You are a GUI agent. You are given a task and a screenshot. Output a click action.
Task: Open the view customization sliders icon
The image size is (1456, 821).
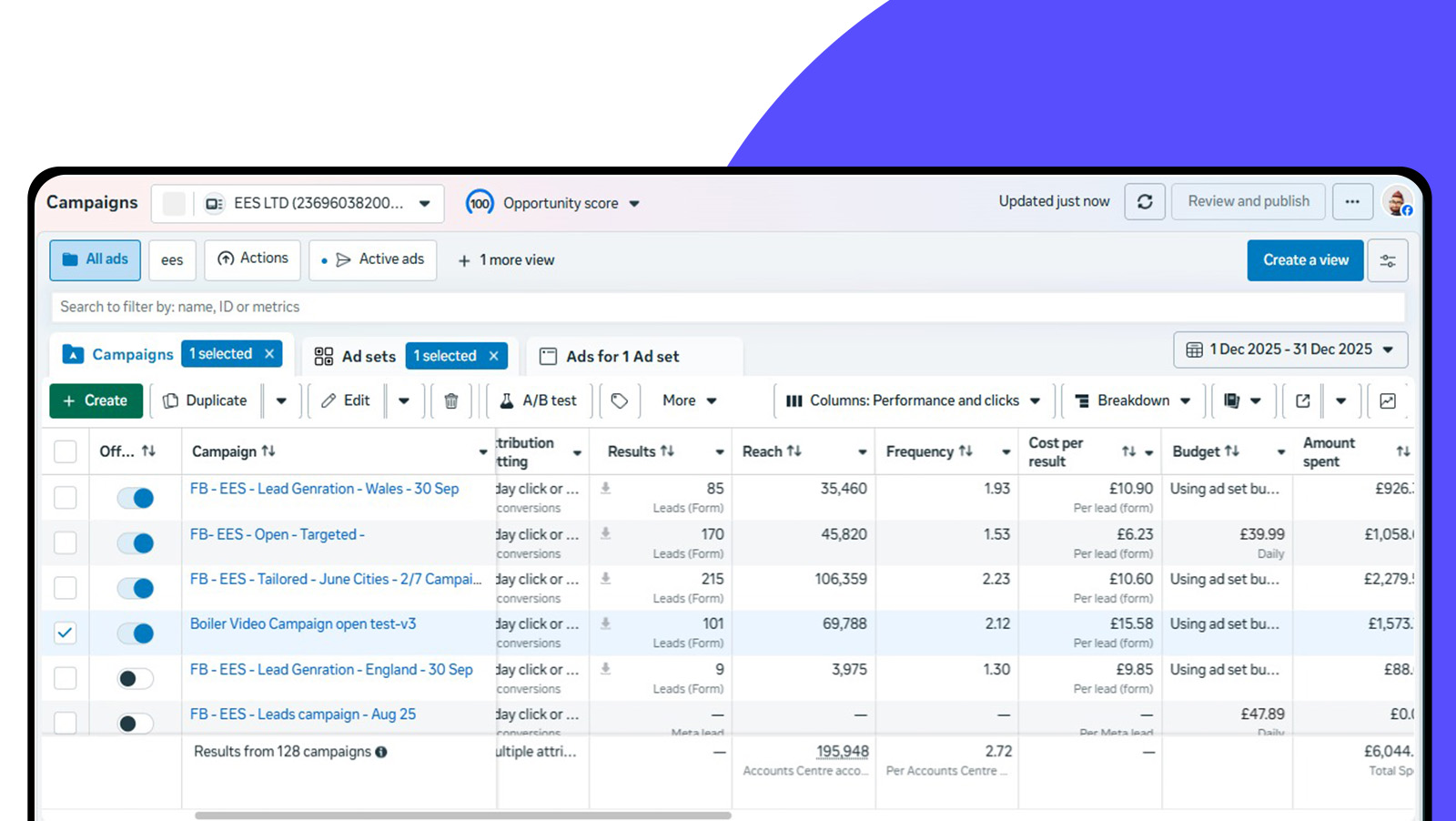tap(1387, 260)
